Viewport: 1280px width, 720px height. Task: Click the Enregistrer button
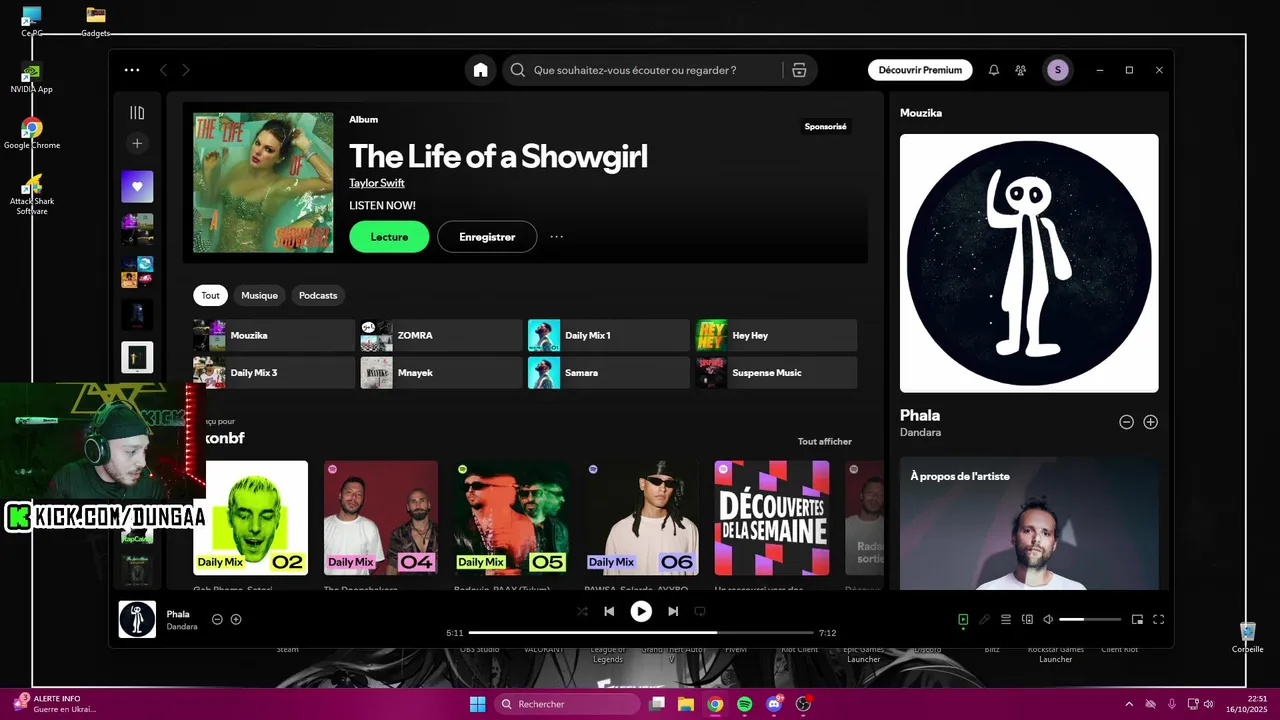(x=487, y=237)
